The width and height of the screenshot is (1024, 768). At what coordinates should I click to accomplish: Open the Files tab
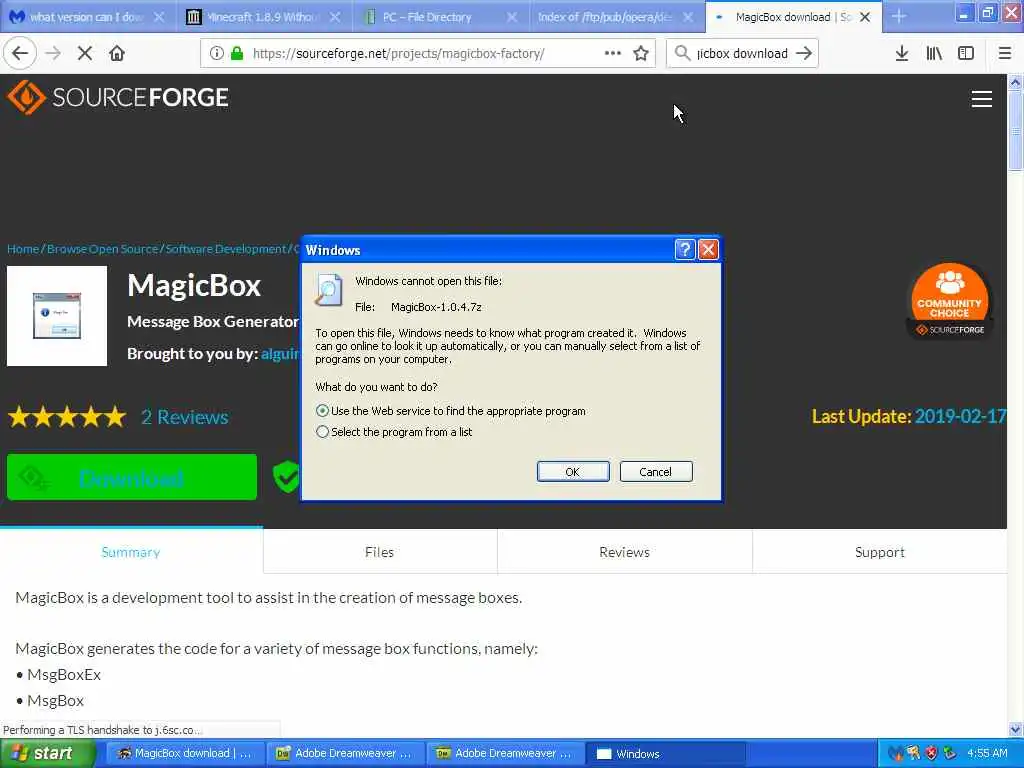(379, 552)
